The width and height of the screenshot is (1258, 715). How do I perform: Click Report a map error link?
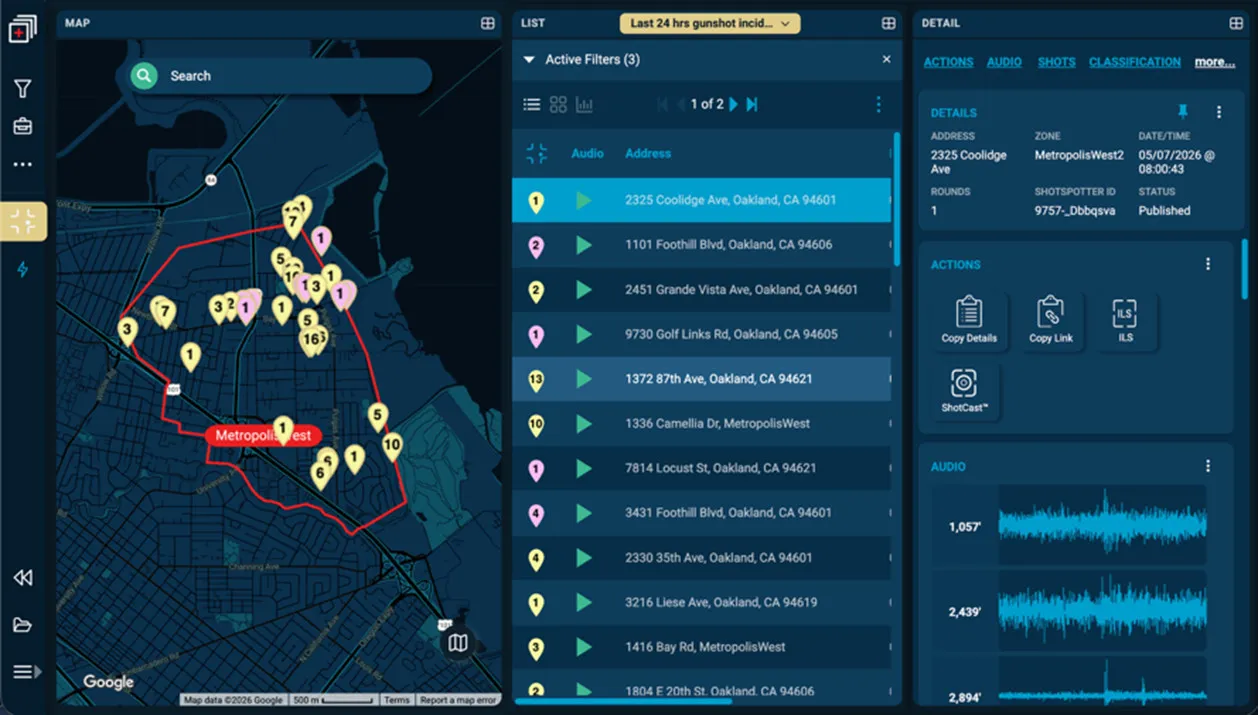[458, 700]
